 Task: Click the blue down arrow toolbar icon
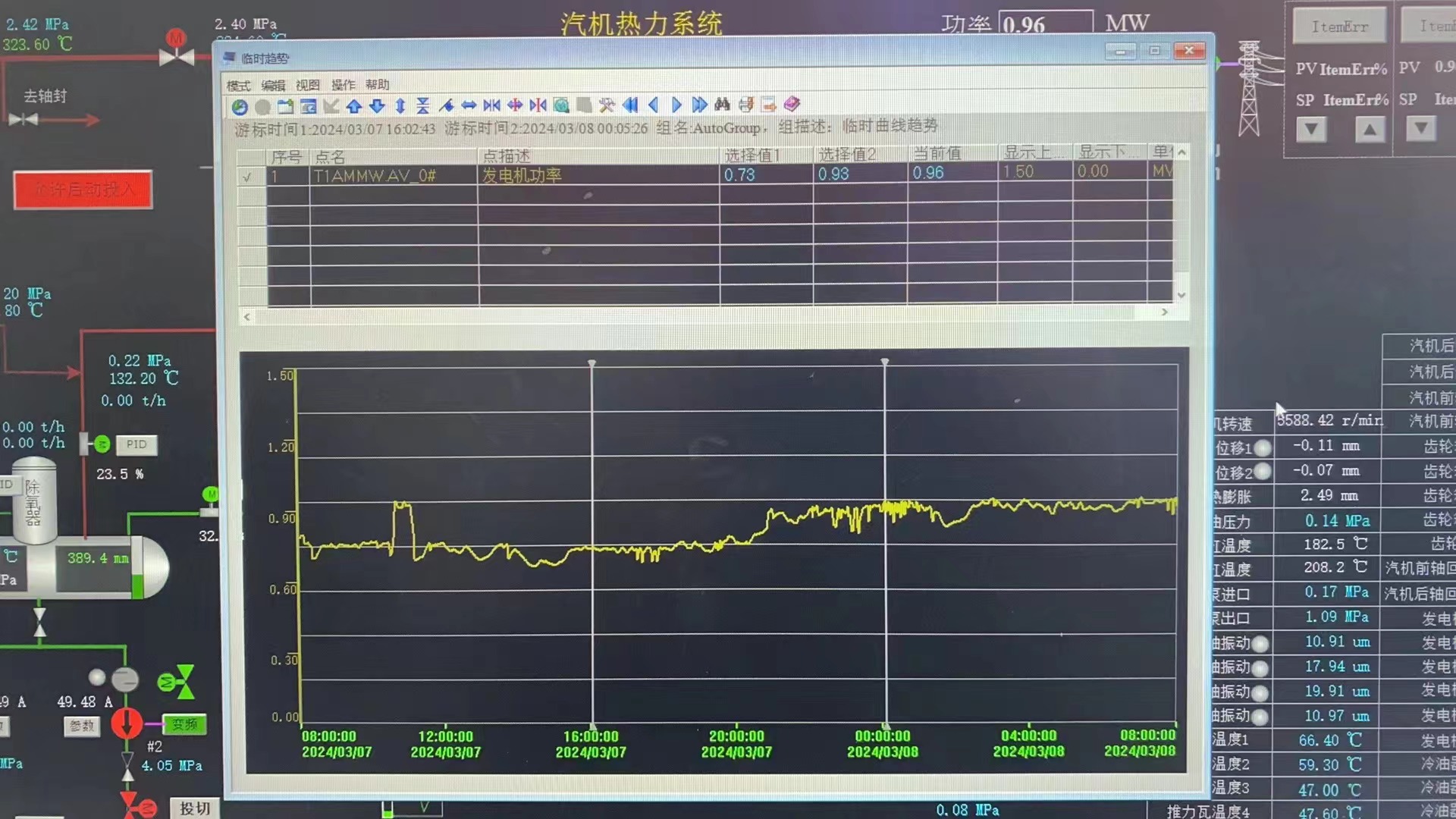coord(377,106)
